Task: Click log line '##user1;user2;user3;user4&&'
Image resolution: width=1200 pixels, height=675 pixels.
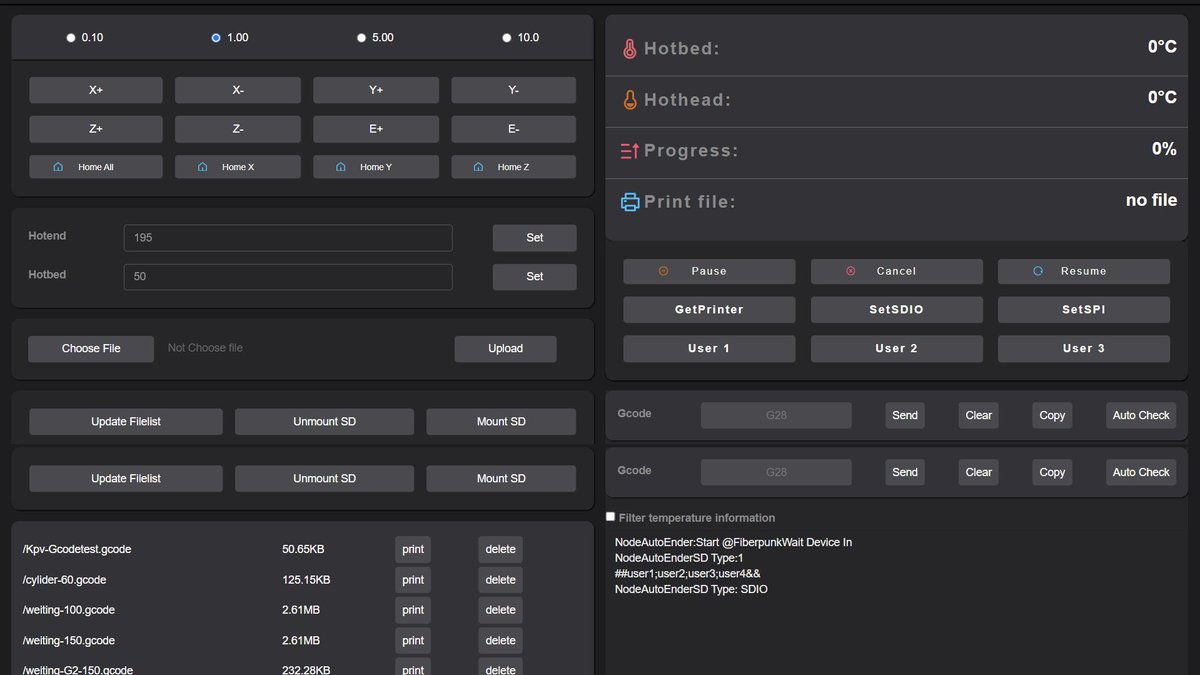Action: (x=688, y=574)
